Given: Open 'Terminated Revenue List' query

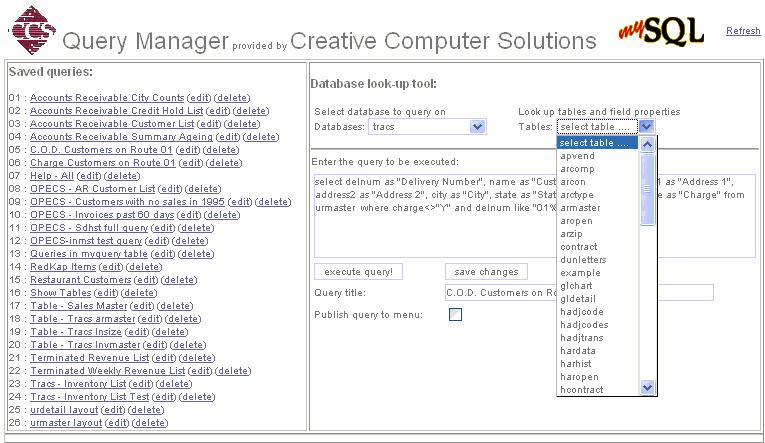Looking at the screenshot, I should [x=89, y=358].
